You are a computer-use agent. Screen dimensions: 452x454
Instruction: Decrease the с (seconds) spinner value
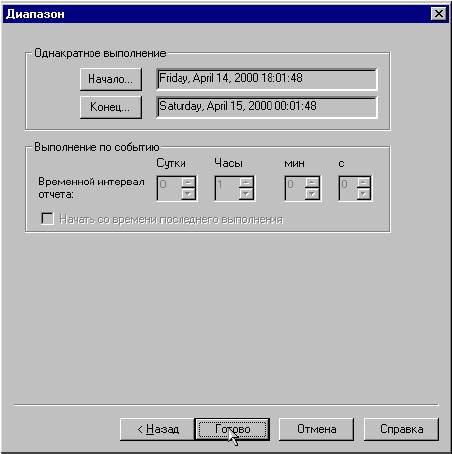point(363,194)
